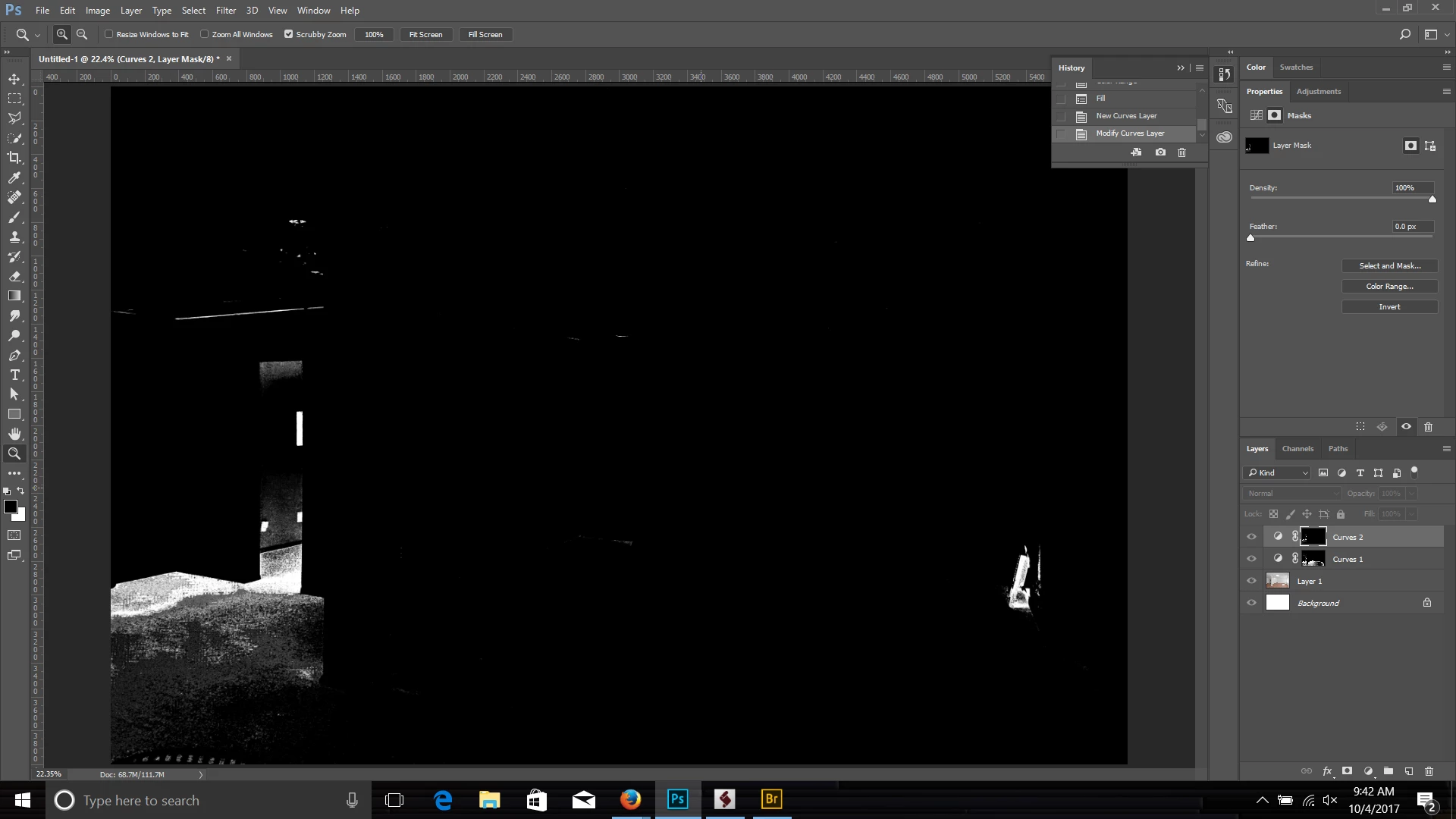Hide the Curves 1 layer
1456x819 pixels.
click(x=1251, y=559)
